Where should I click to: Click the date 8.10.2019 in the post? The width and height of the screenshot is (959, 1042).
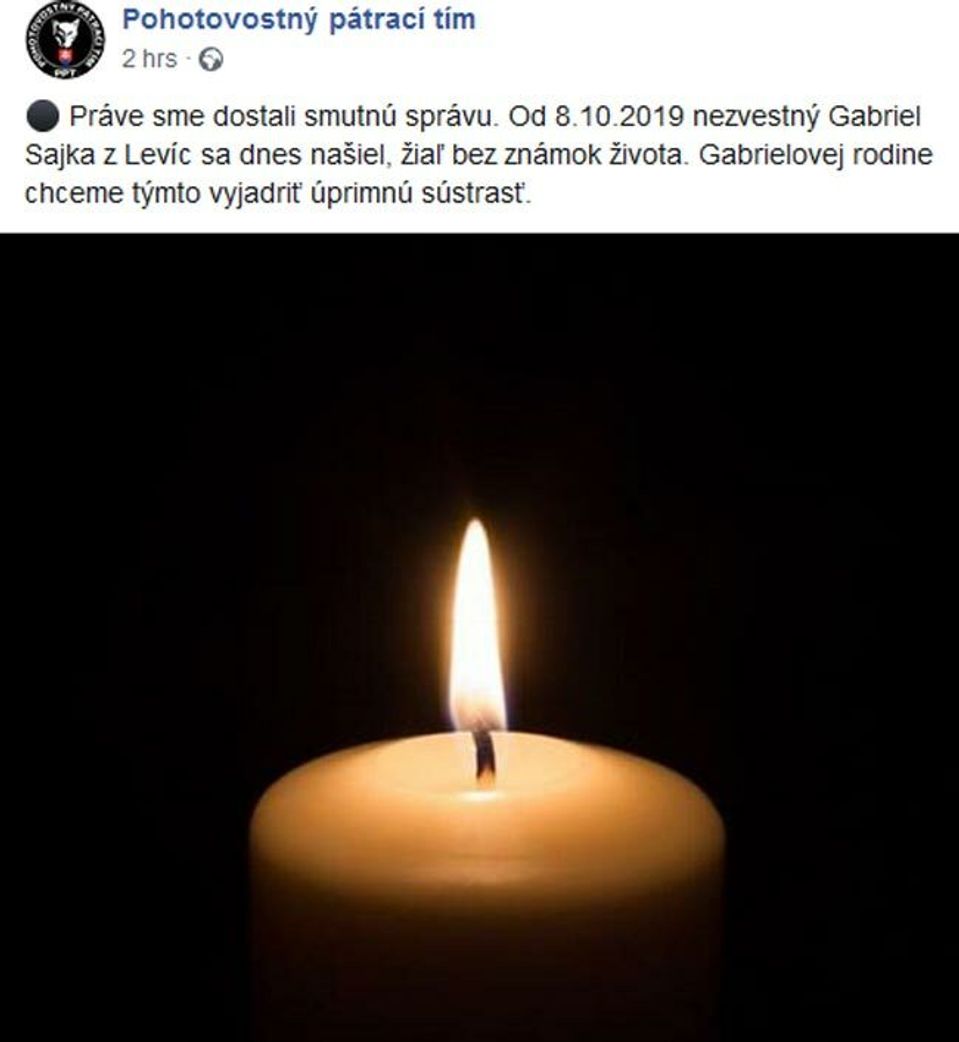[x=619, y=117]
